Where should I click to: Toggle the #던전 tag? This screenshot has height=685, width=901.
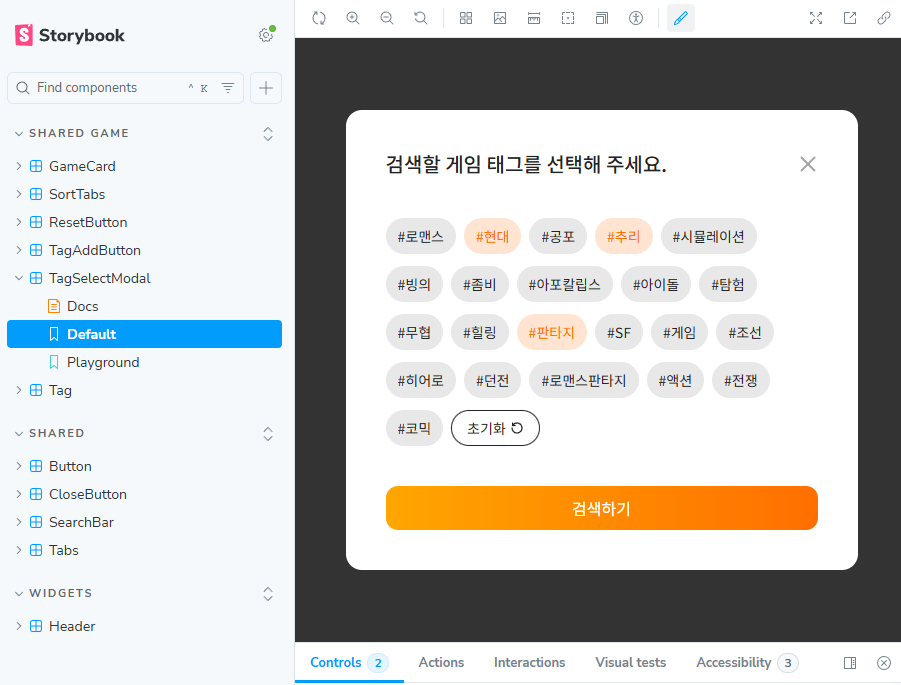tap(492, 380)
